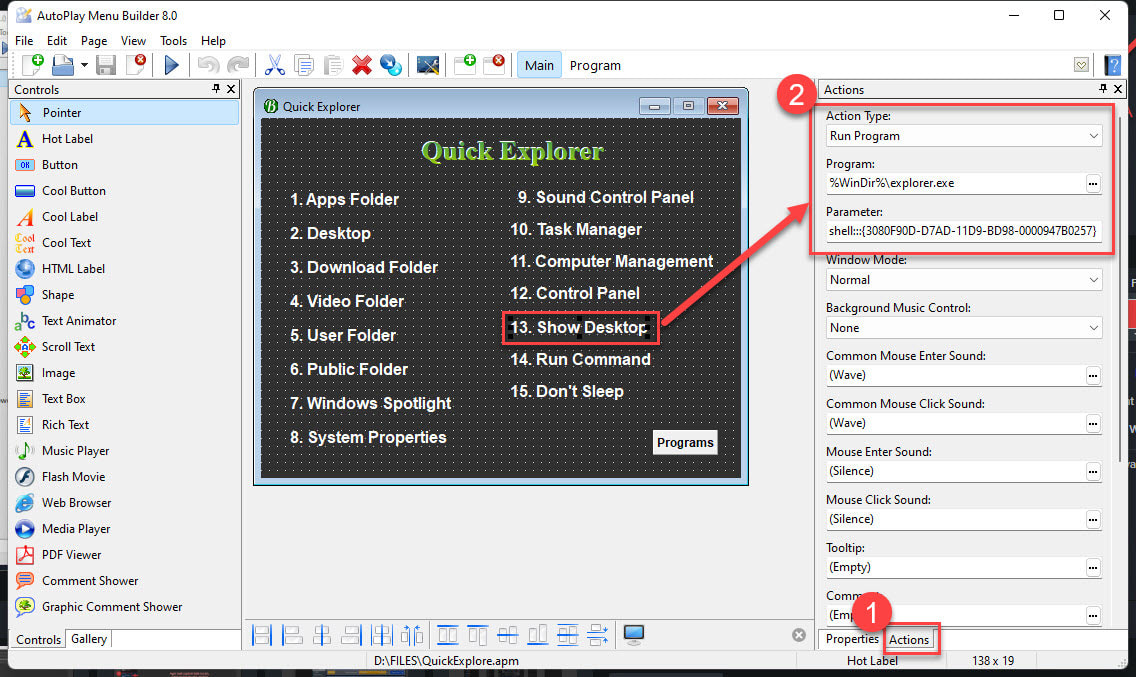The height and width of the screenshot is (677, 1136).
Task: Open the Help menu
Action: [x=213, y=41]
